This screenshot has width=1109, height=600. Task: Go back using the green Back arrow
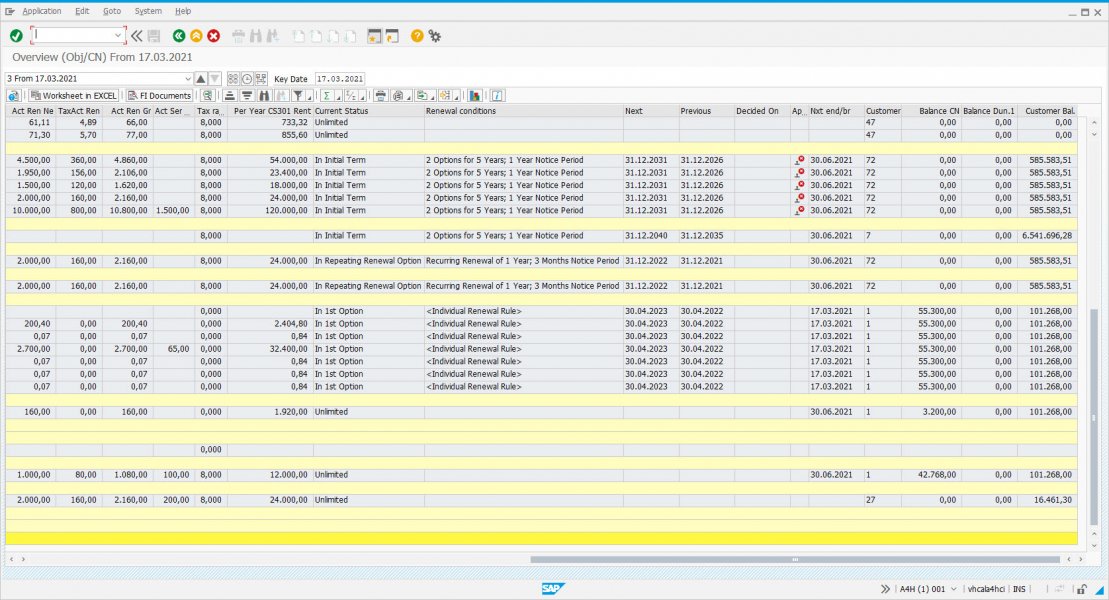177,36
